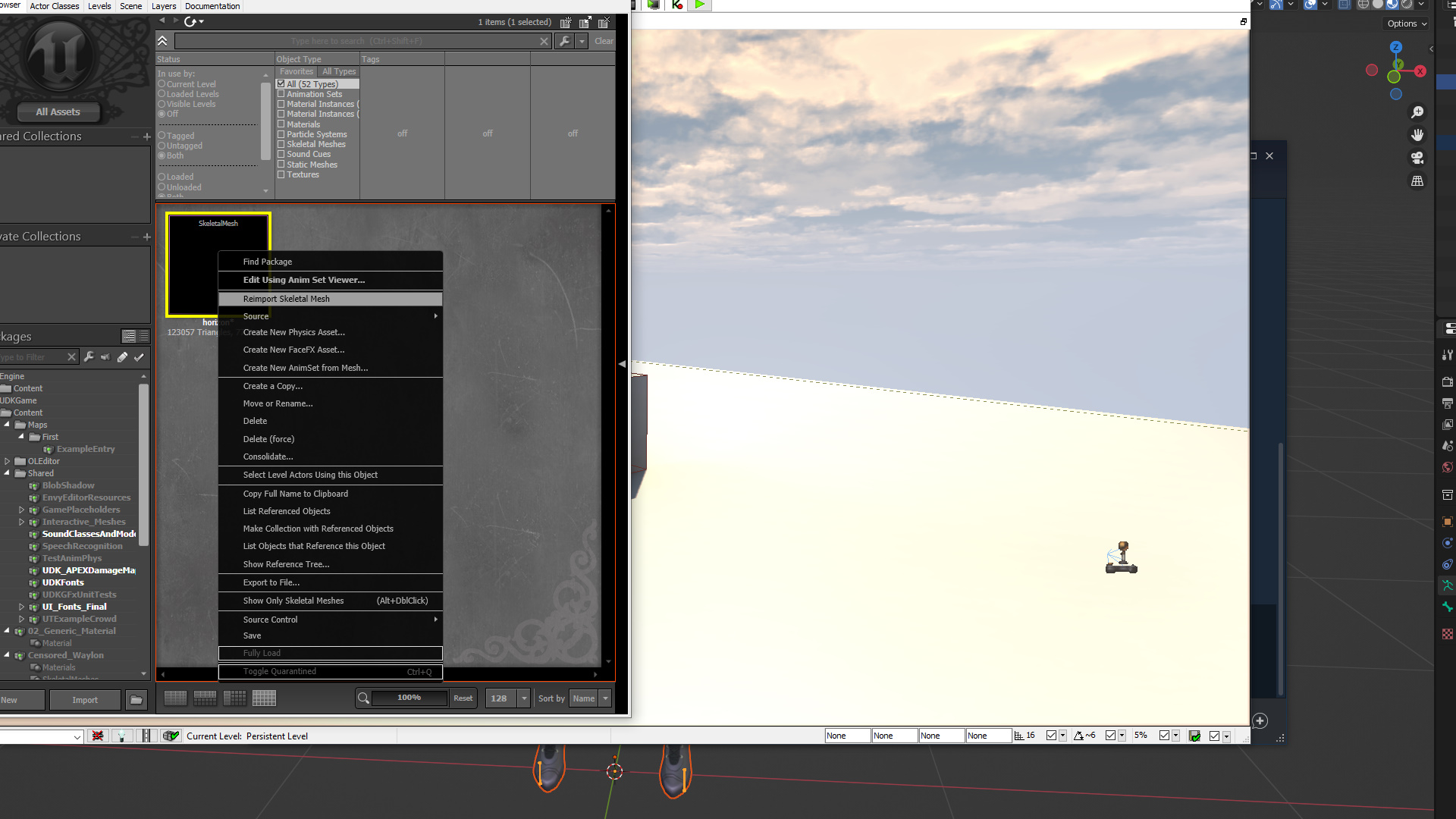Click the wrench icon beside search field
This screenshot has height=819, width=1456.
coord(564,41)
